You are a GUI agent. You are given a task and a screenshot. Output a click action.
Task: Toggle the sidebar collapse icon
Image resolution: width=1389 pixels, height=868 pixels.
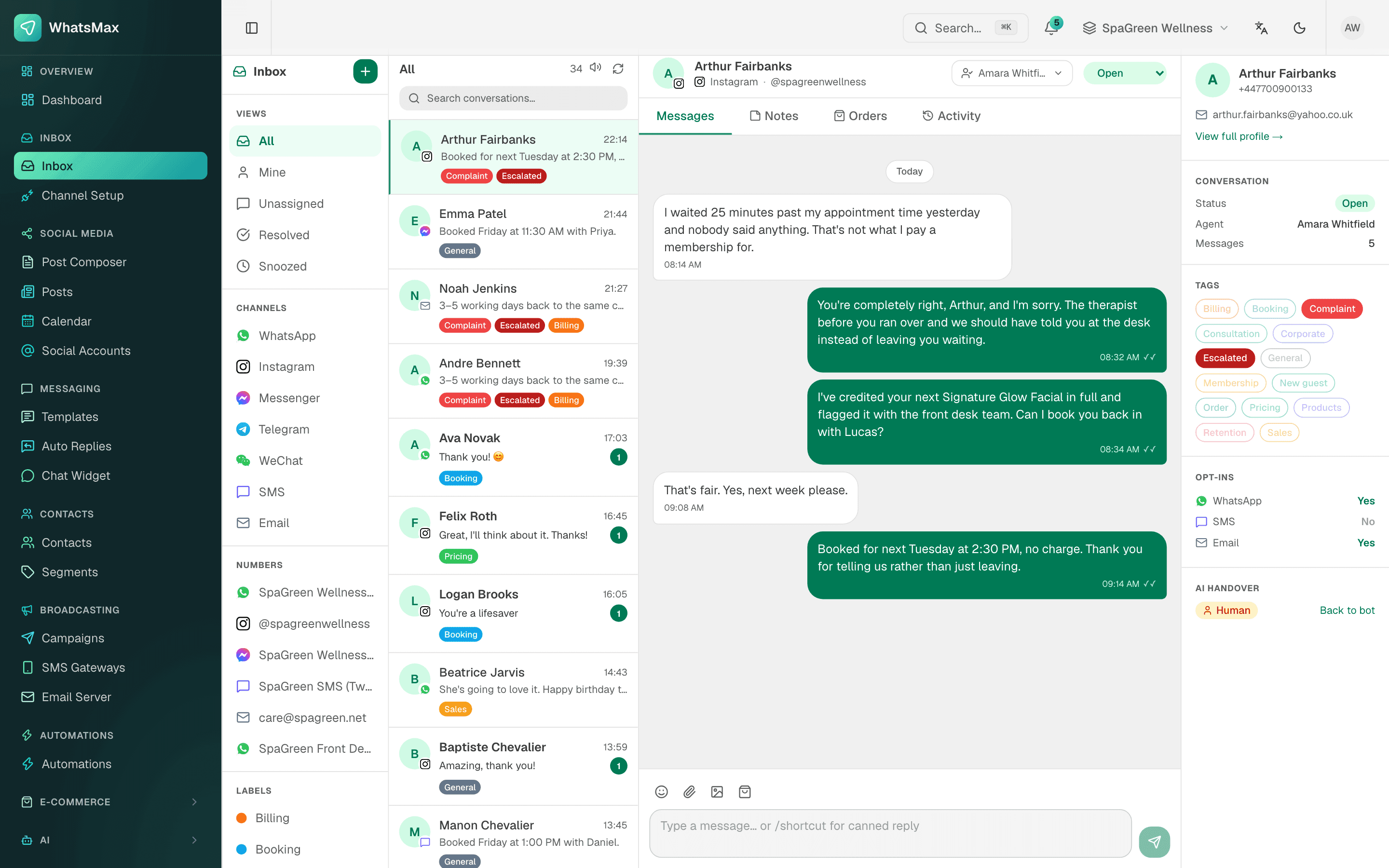point(251,27)
